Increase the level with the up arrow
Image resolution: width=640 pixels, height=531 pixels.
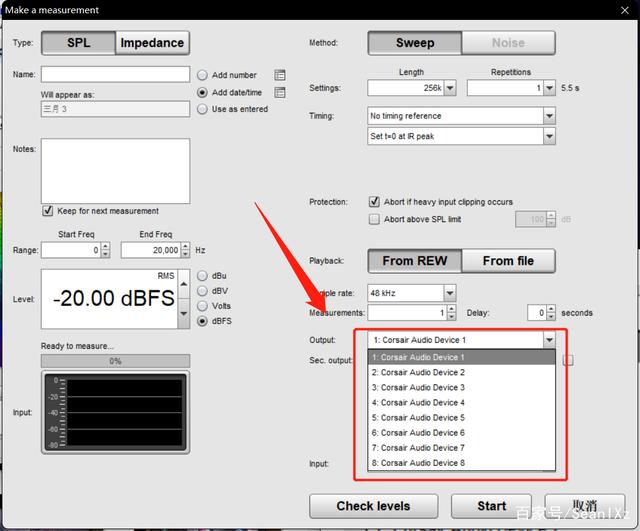tap(184, 284)
